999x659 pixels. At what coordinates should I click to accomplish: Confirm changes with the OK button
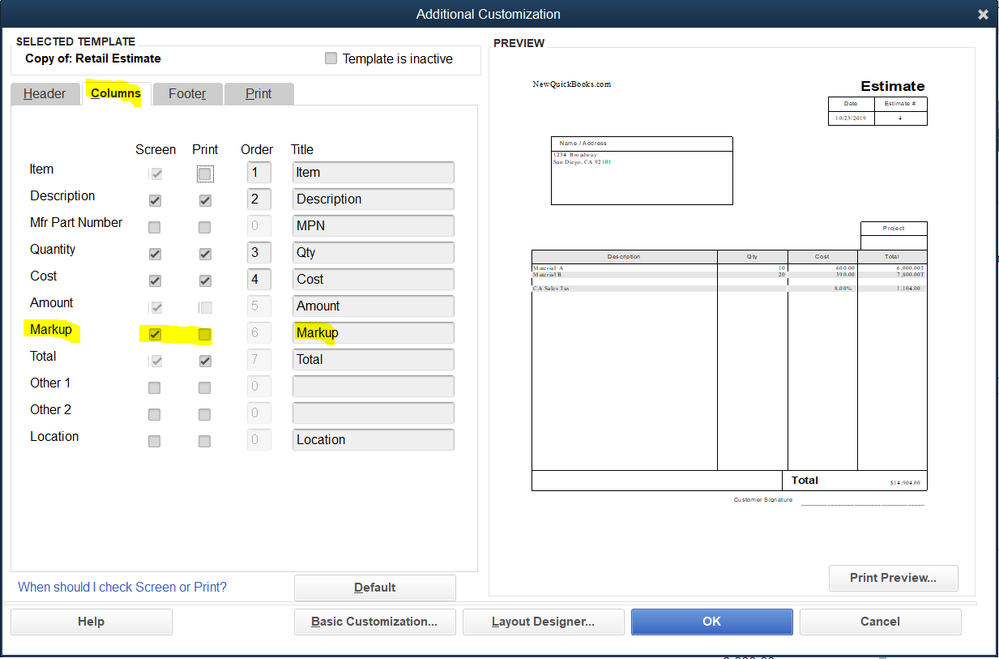[711, 621]
